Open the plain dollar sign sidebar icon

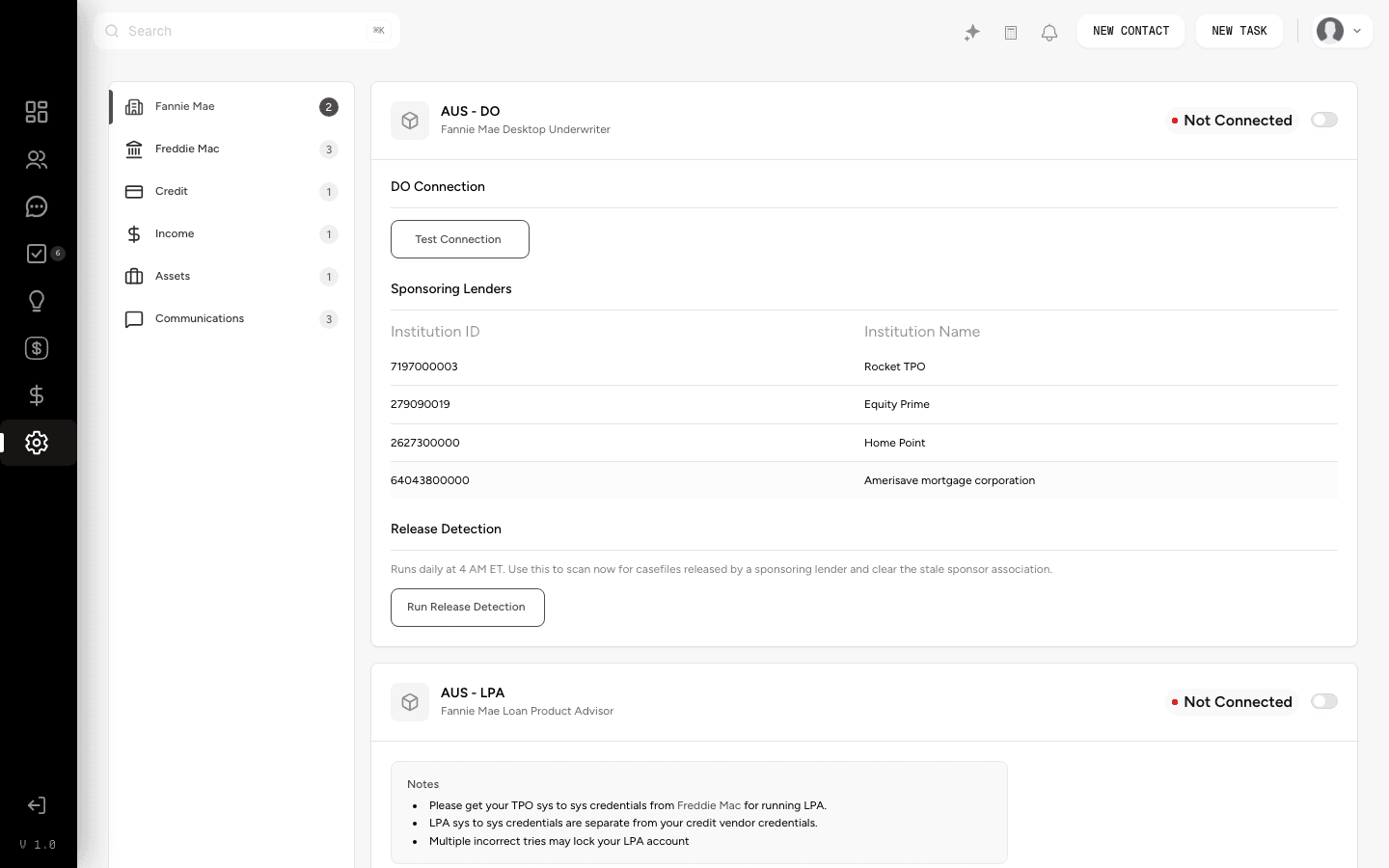(x=37, y=395)
